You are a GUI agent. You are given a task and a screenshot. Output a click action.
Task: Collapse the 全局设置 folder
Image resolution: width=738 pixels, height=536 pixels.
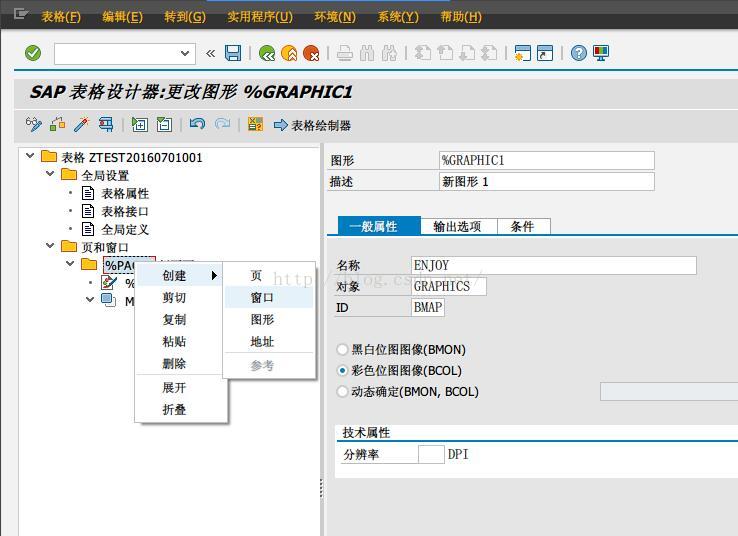pyautogui.click(x=50, y=174)
